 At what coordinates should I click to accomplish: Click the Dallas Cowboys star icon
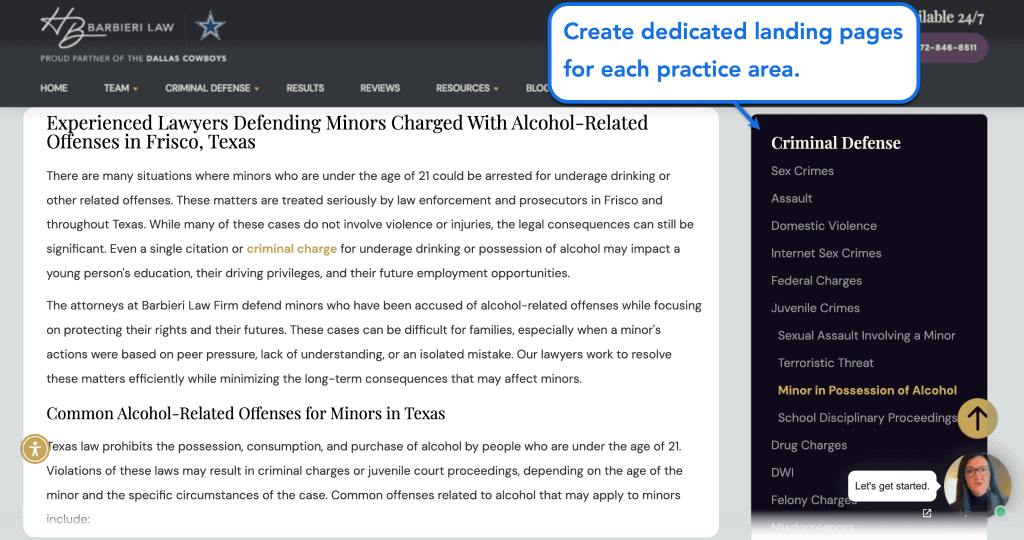(210, 27)
